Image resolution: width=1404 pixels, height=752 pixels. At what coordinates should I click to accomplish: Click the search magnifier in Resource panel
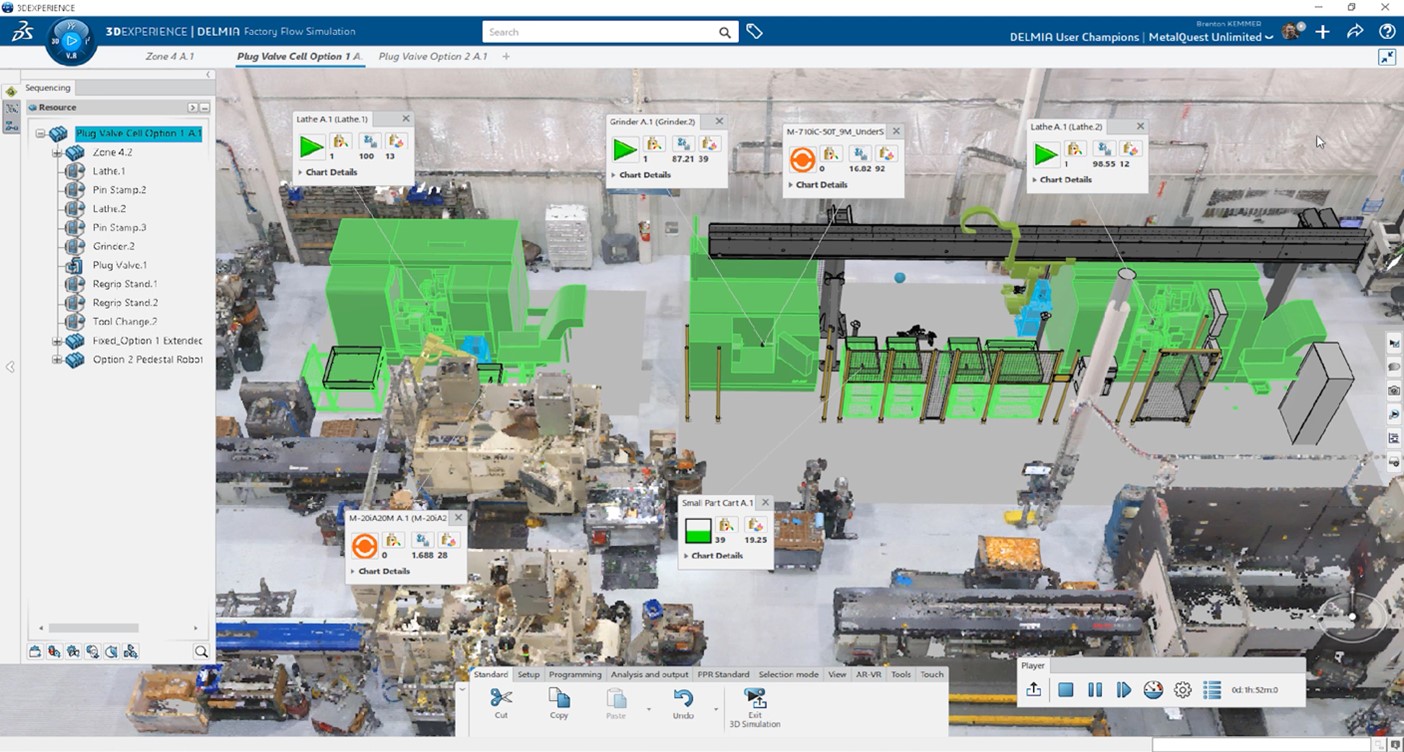point(201,652)
